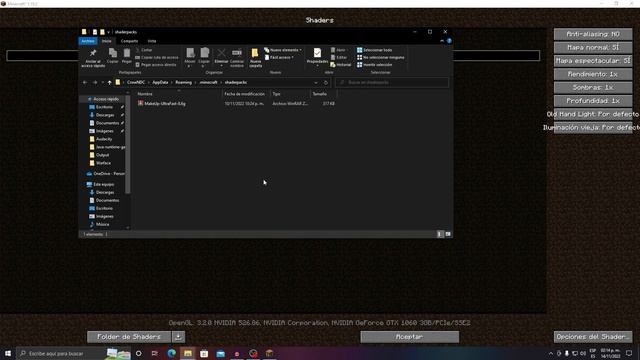Switch to the Compartir ribbon tab

(x=129, y=41)
